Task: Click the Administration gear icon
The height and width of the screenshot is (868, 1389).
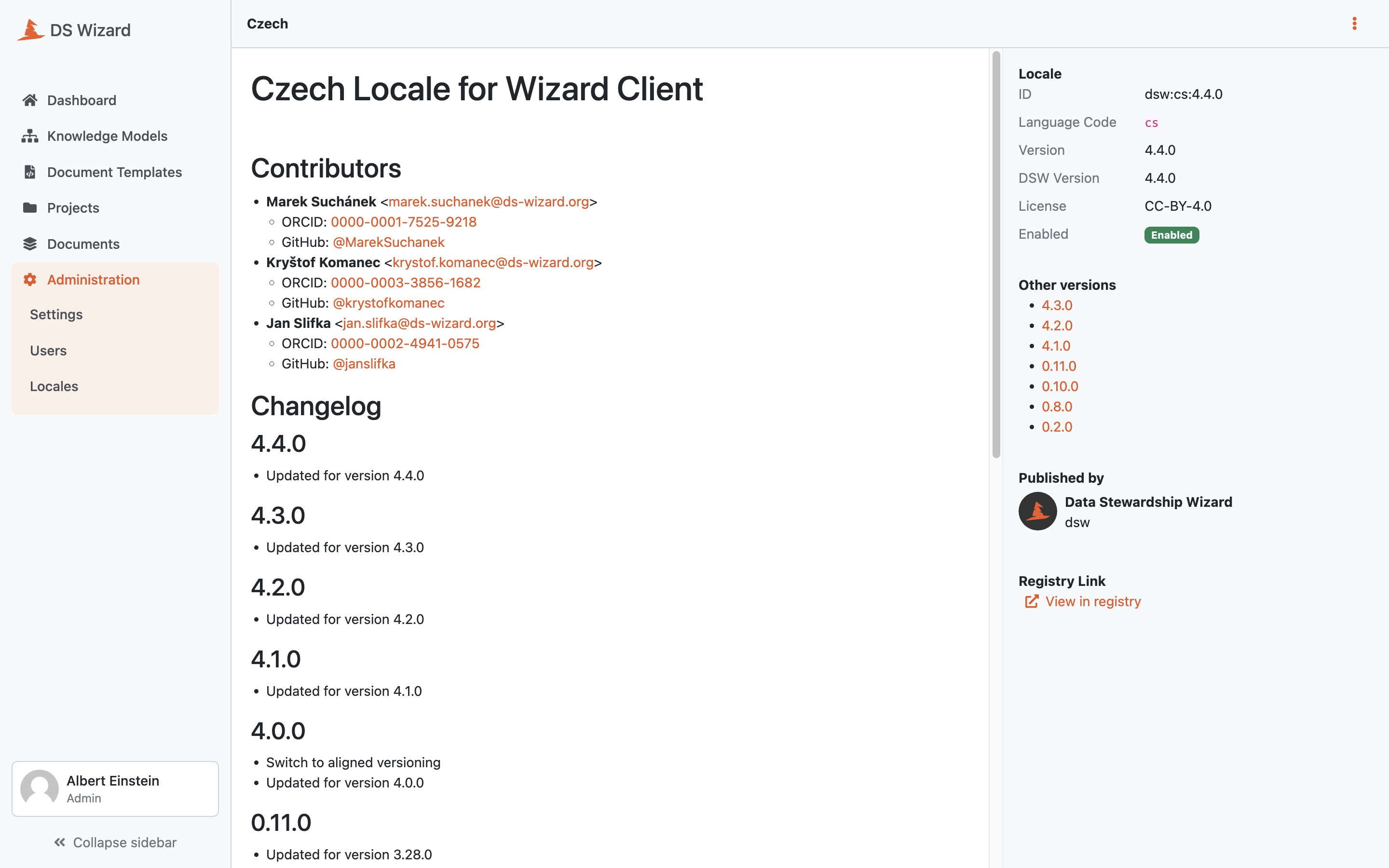Action: pos(30,280)
